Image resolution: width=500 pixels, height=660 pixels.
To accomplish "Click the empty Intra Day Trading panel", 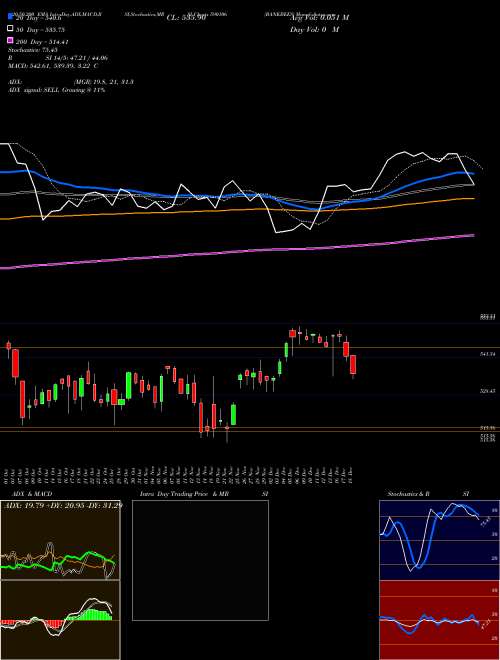I will (x=200, y=560).
